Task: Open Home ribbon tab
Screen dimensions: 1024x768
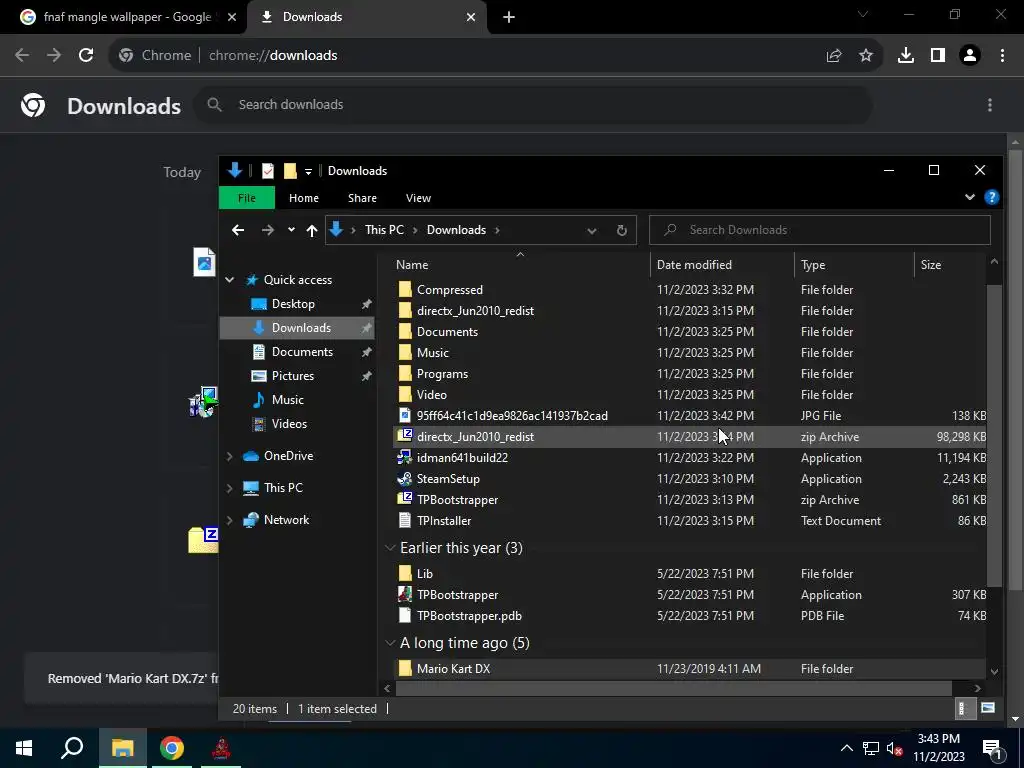Action: click(x=304, y=198)
